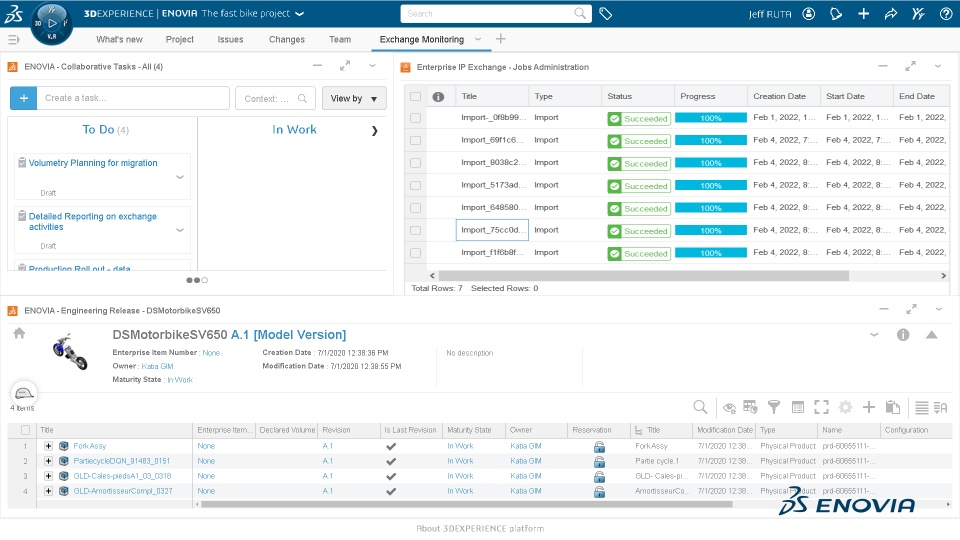Click the 3DEXPERIENCE compass play button
The width and height of the screenshot is (960, 540).
pyautogui.click(x=51, y=23)
